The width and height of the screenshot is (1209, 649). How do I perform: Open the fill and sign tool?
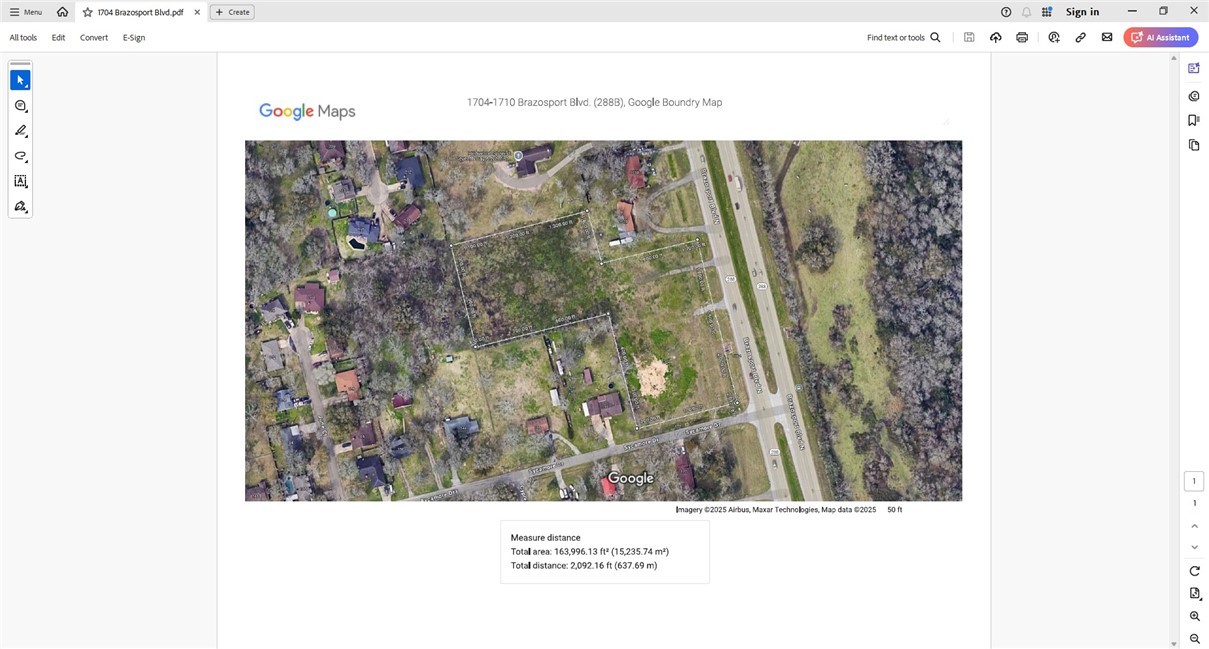(x=20, y=207)
